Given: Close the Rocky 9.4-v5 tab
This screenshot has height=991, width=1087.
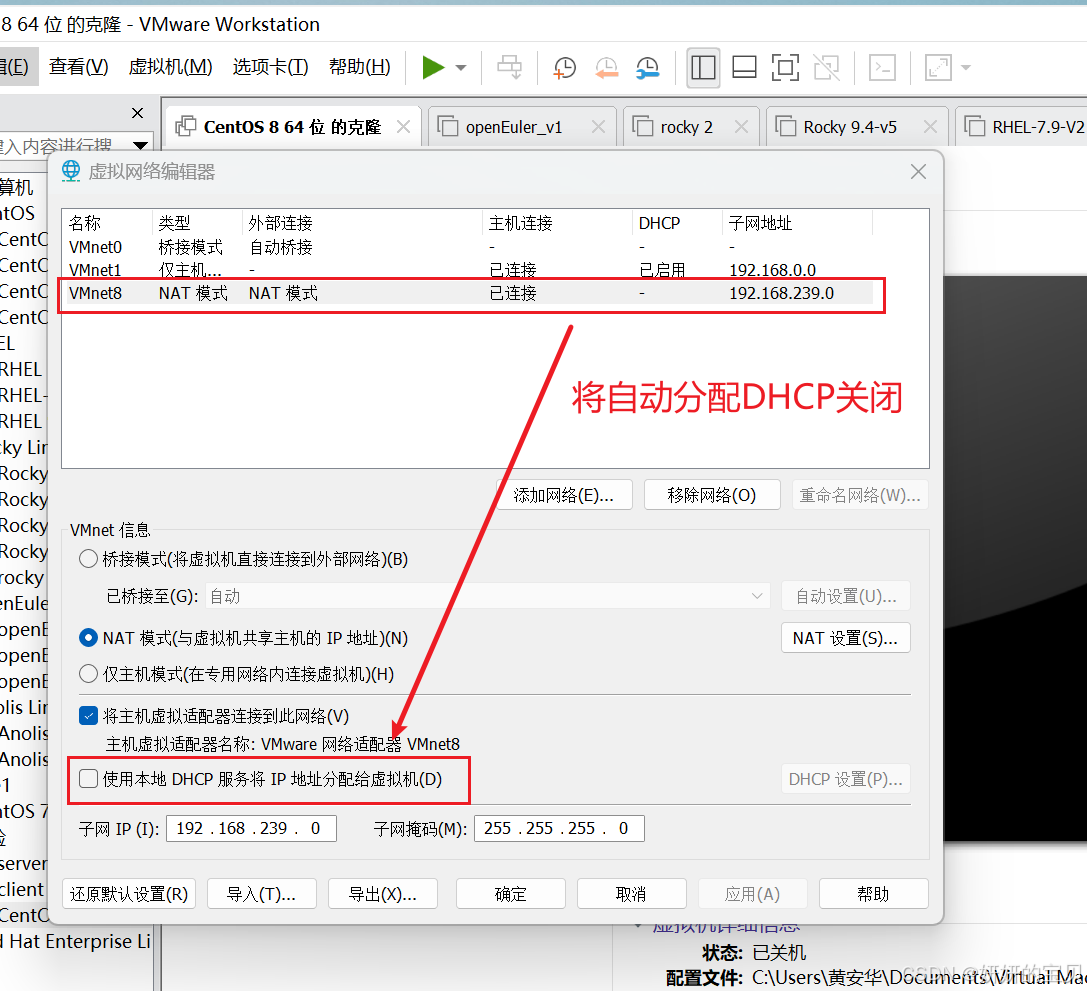Looking at the screenshot, I should [930, 127].
